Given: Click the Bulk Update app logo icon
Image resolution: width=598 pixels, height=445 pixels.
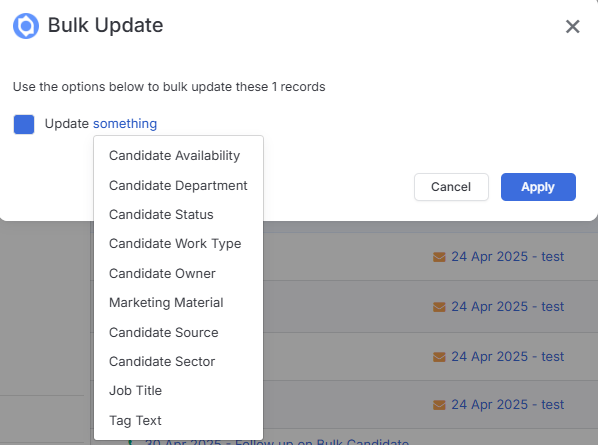Looking at the screenshot, I should point(26,26).
